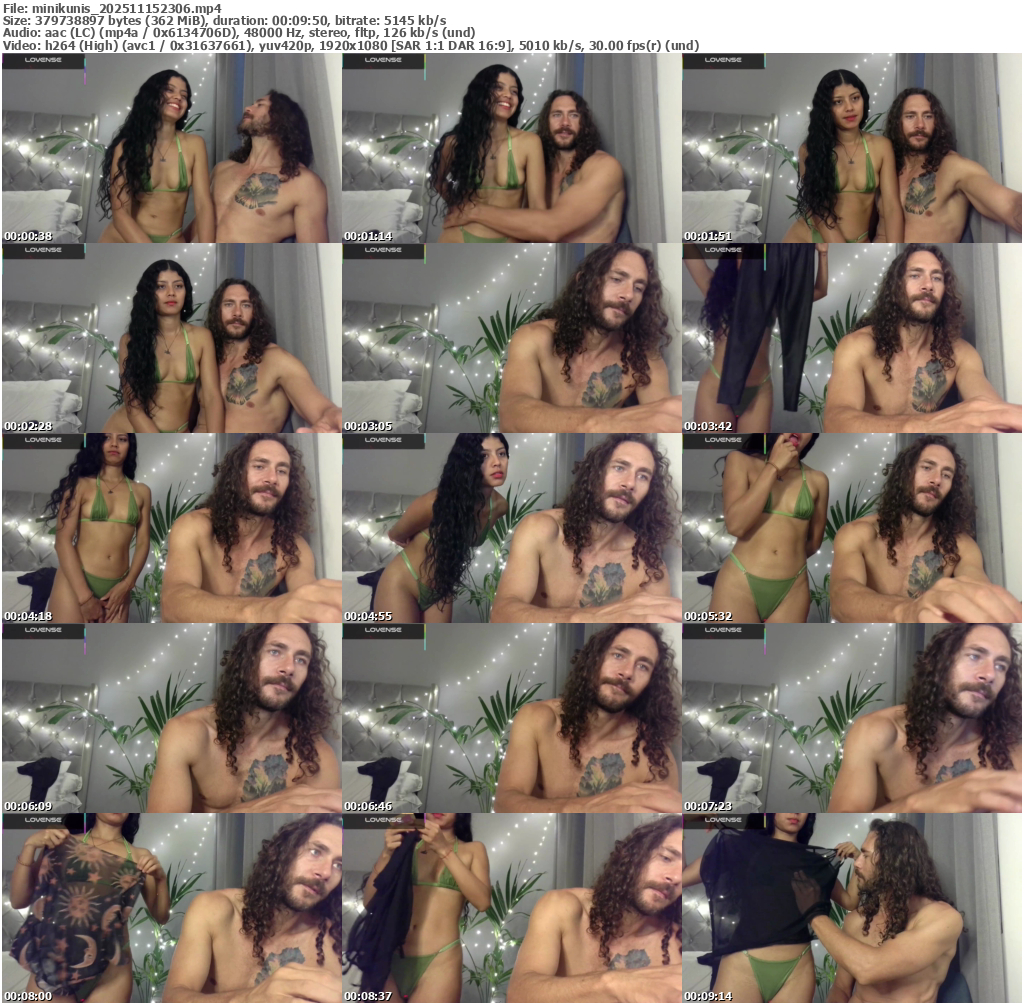Open the thumbnail at timestamp 00:07:23
This screenshot has height=1003, width=1024.
852,718
